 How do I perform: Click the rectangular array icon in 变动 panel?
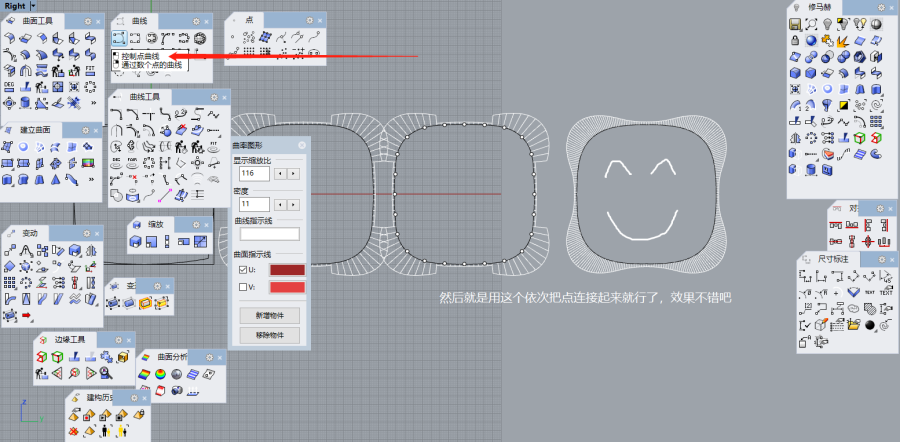pos(10,284)
